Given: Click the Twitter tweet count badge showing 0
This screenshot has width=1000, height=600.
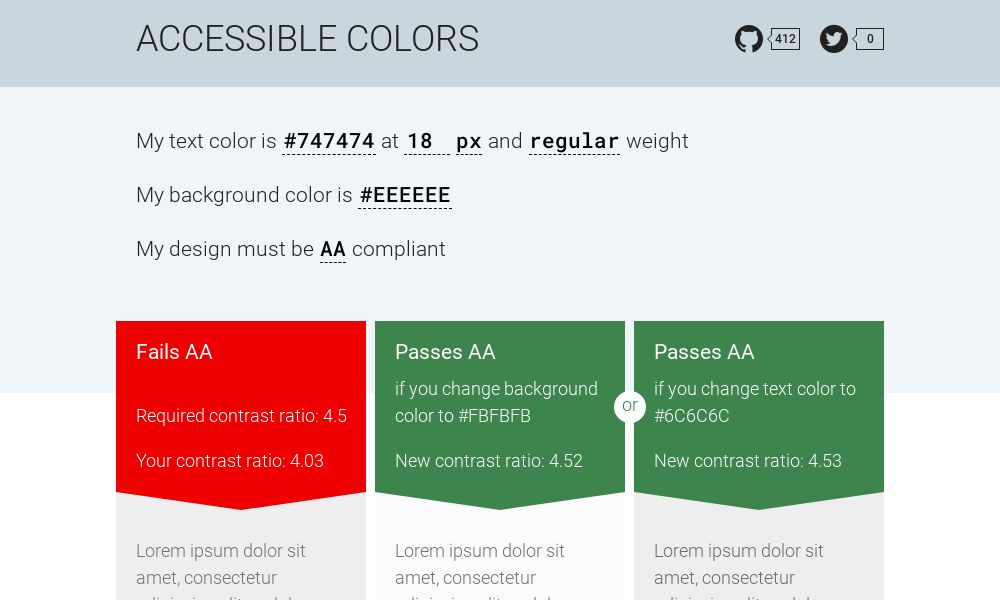Looking at the screenshot, I should coord(870,39).
